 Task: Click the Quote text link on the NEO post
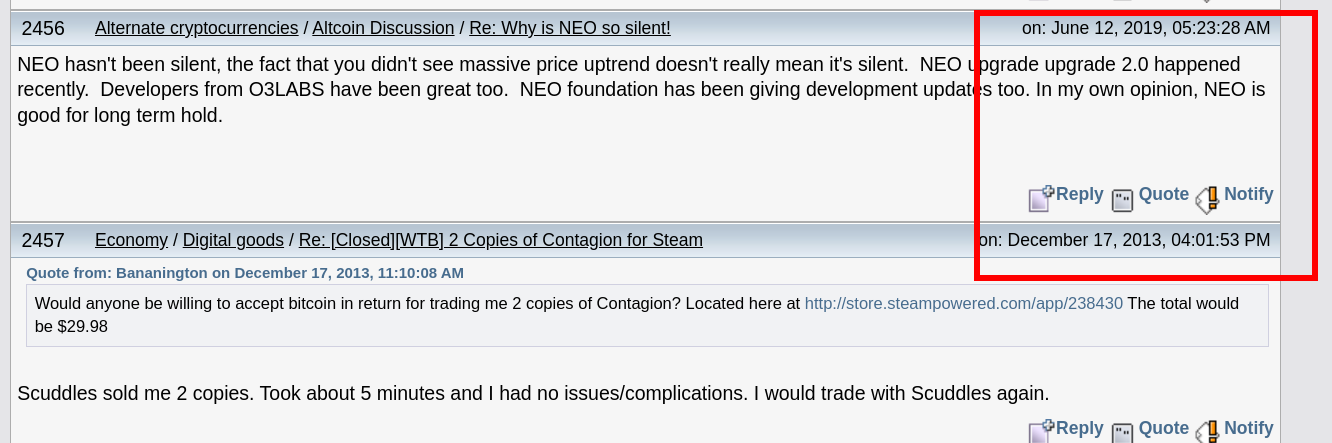[x=1164, y=194]
